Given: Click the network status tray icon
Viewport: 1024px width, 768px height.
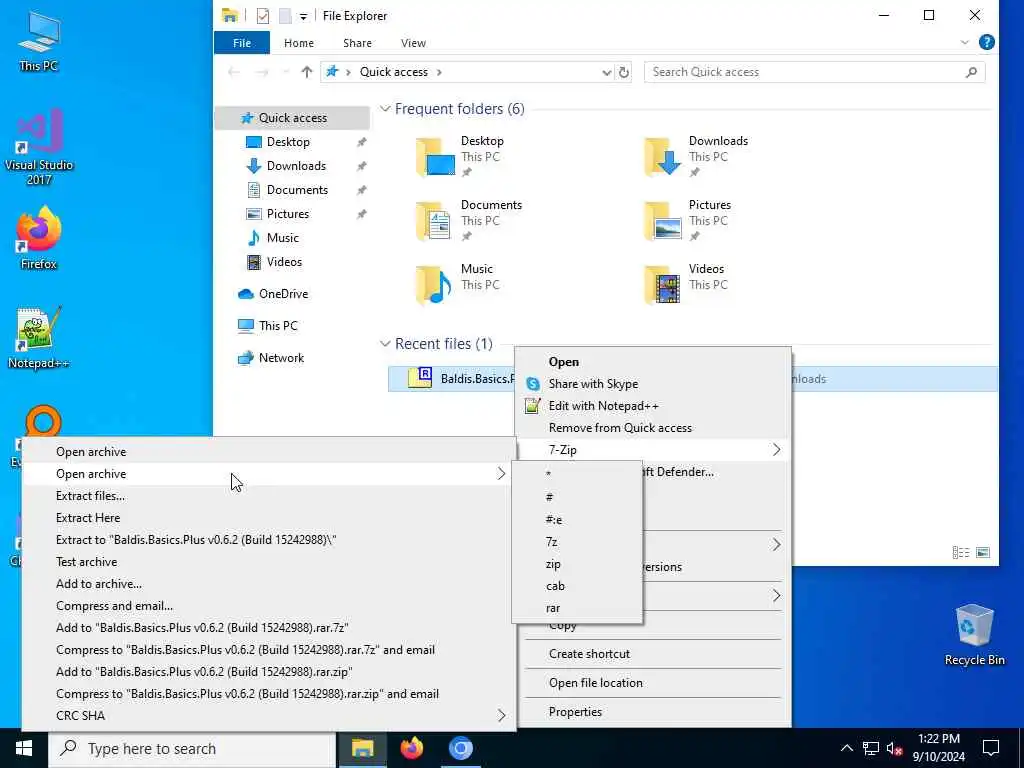Looking at the screenshot, I should 871,748.
